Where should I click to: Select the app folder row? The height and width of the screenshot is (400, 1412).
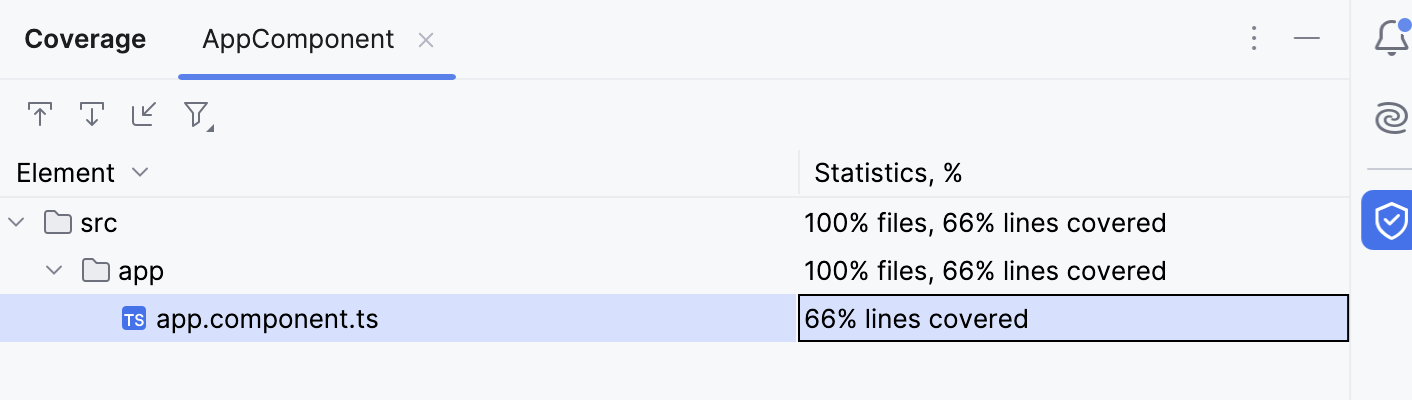click(141, 270)
